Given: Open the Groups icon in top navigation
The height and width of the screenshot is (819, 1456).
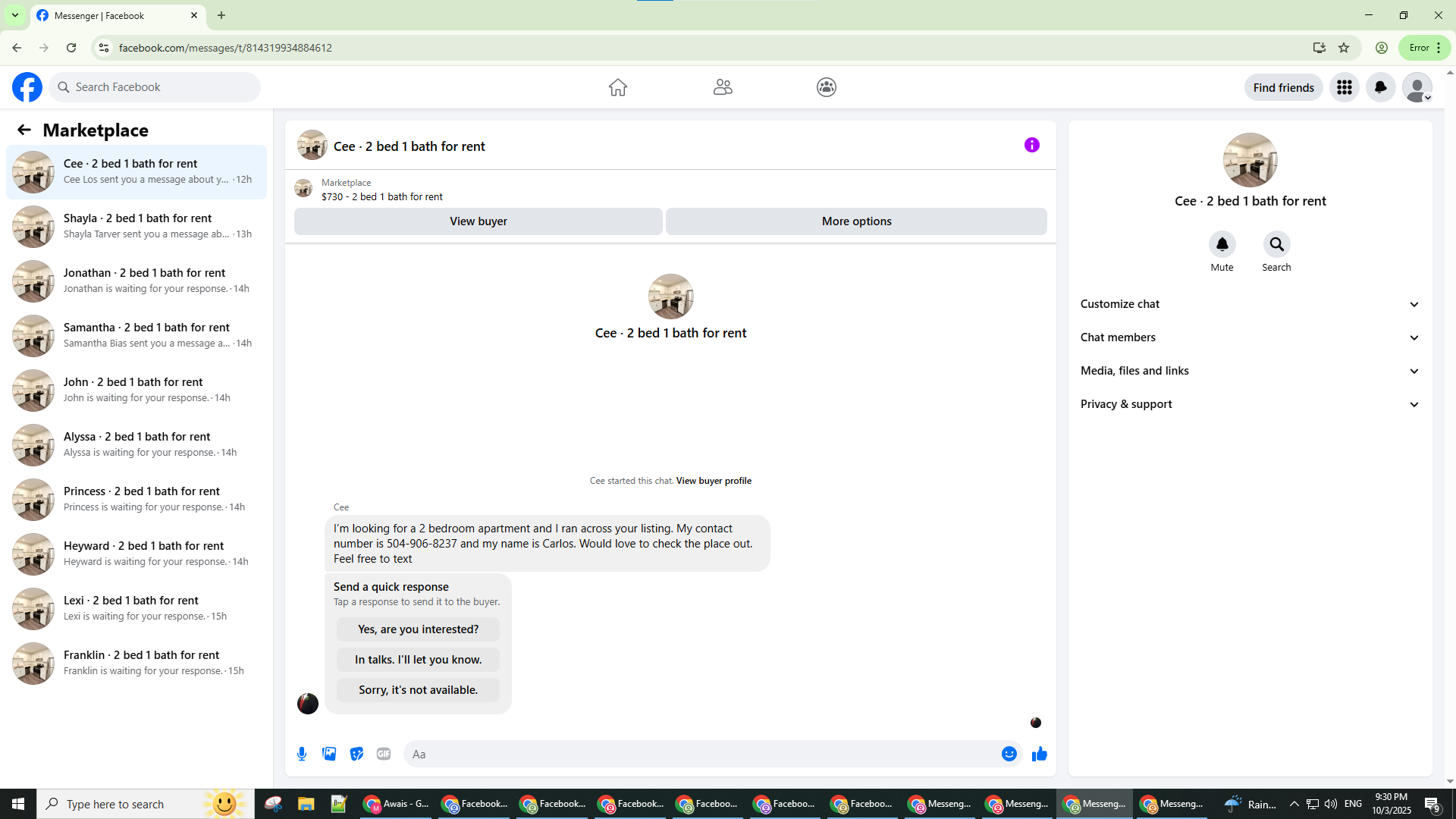Looking at the screenshot, I should [x=827, y=87].
